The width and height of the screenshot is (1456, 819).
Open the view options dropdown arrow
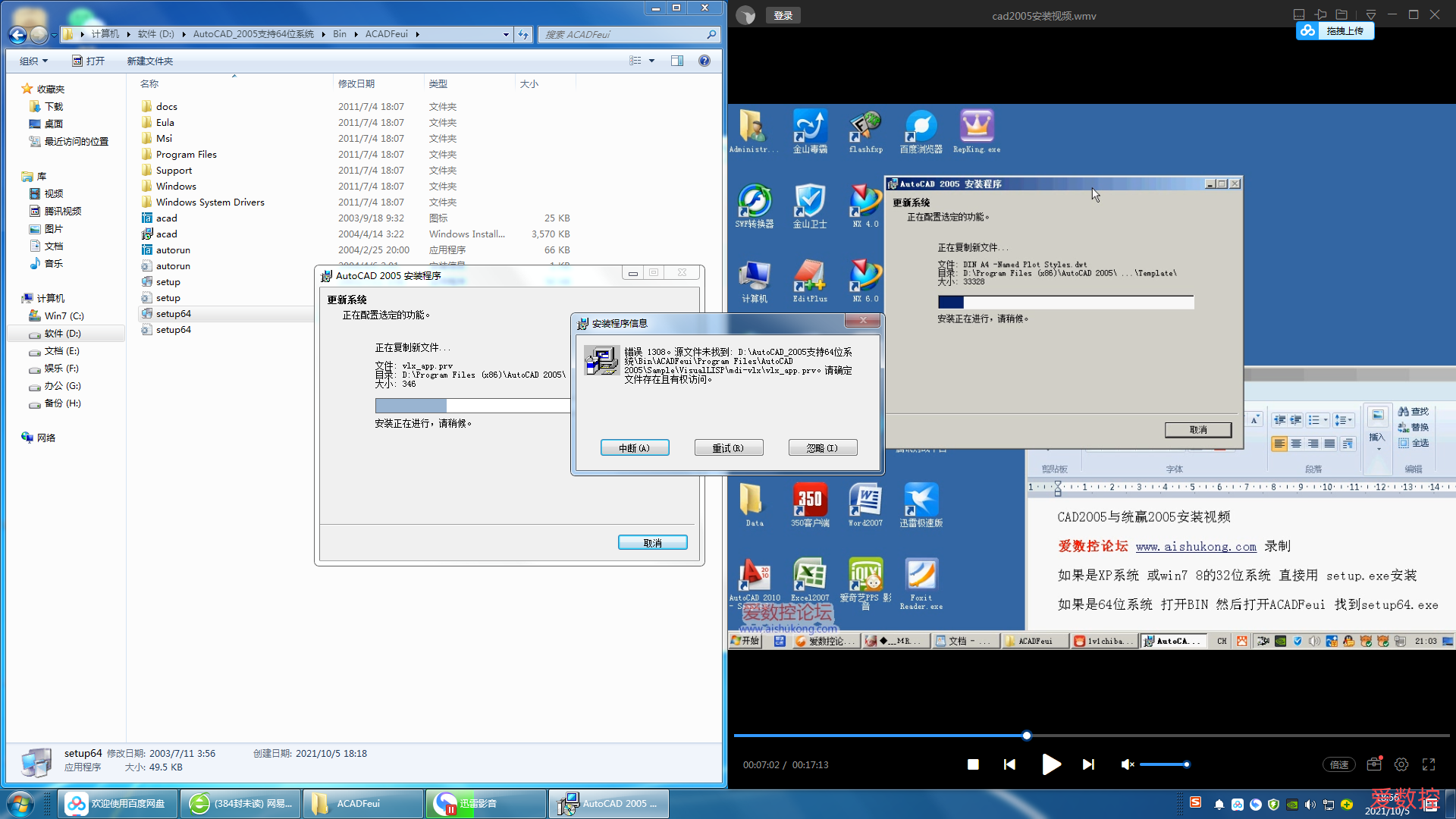point(651,61)
